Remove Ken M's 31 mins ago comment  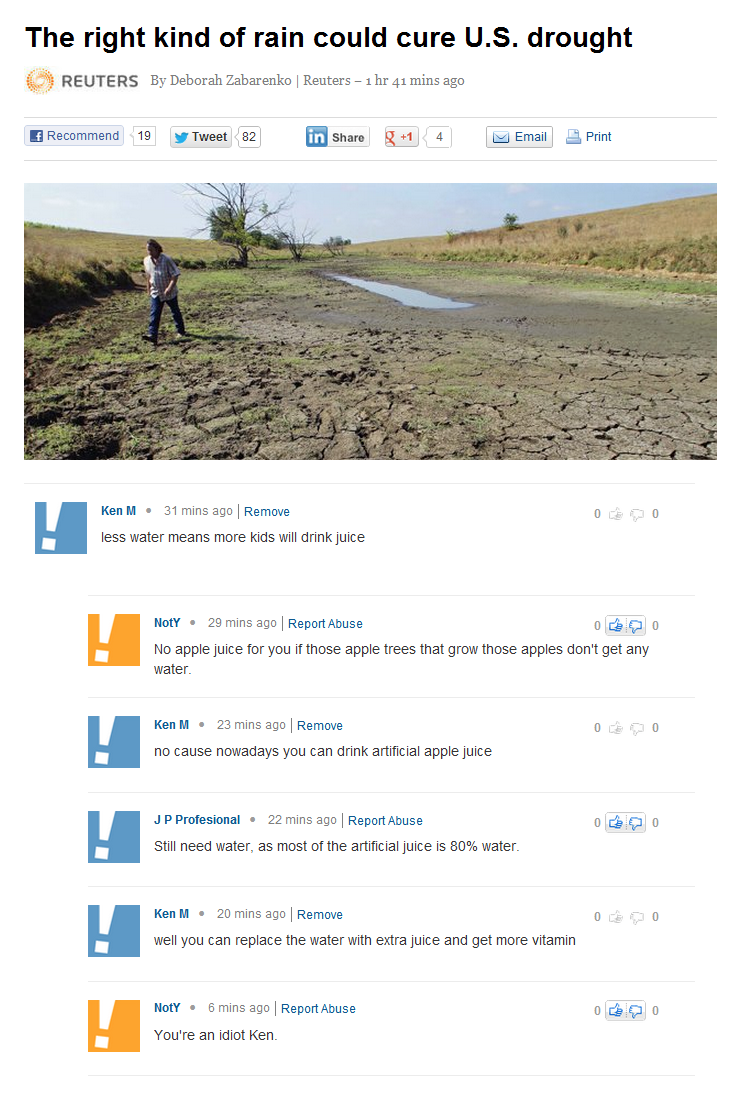[267, 512]
